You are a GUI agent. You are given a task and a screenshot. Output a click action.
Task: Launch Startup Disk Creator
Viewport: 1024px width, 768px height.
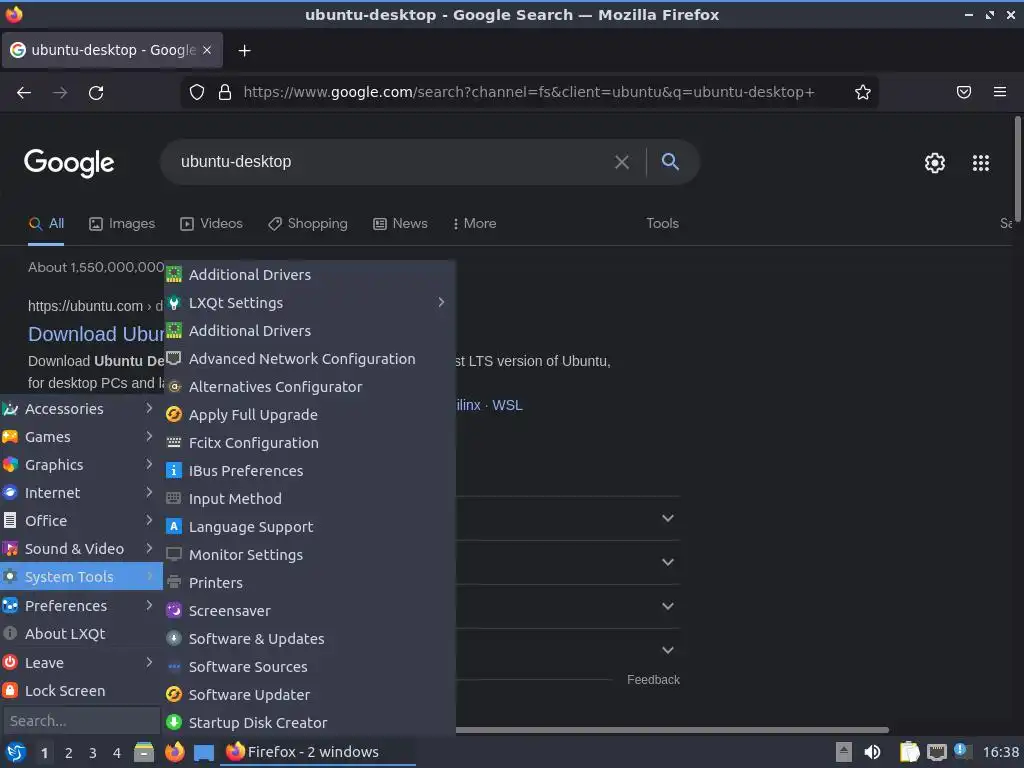(x=310, y=723)
